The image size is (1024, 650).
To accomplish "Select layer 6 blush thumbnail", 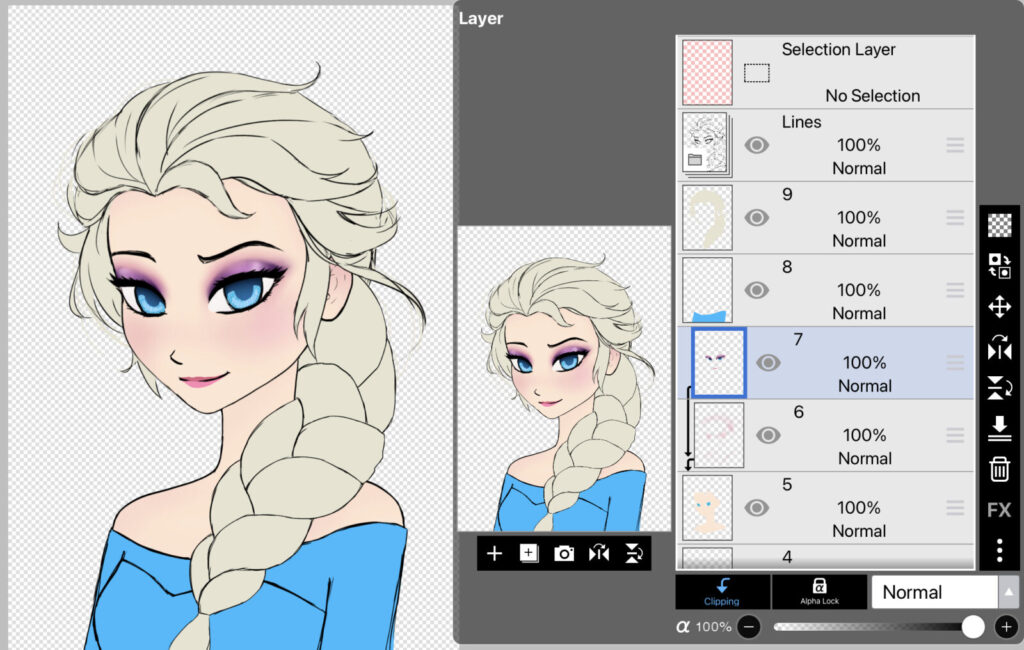I will [x=719, y=435].
